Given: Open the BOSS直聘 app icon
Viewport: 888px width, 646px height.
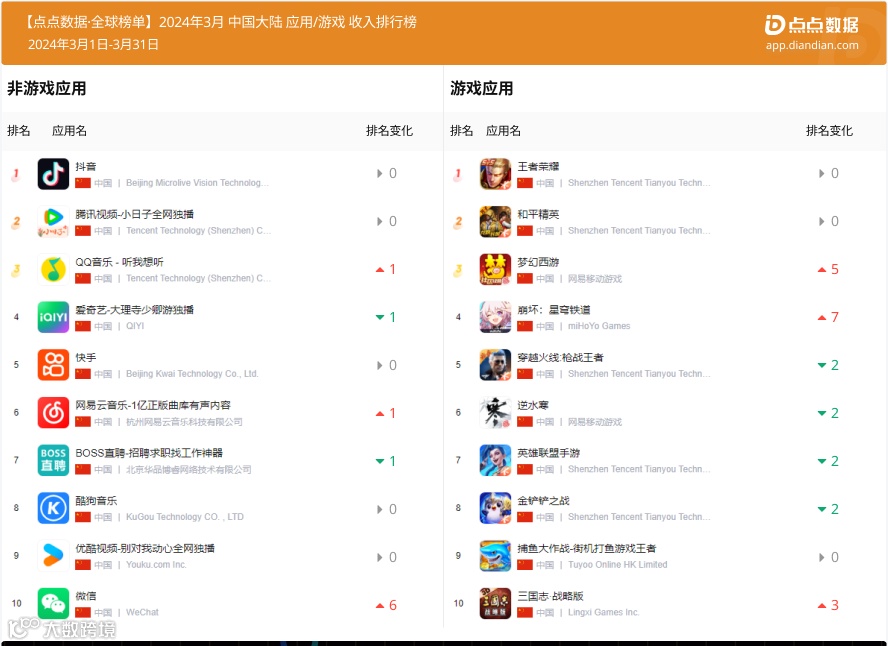Looking at the screenshot, I should 53,460.
